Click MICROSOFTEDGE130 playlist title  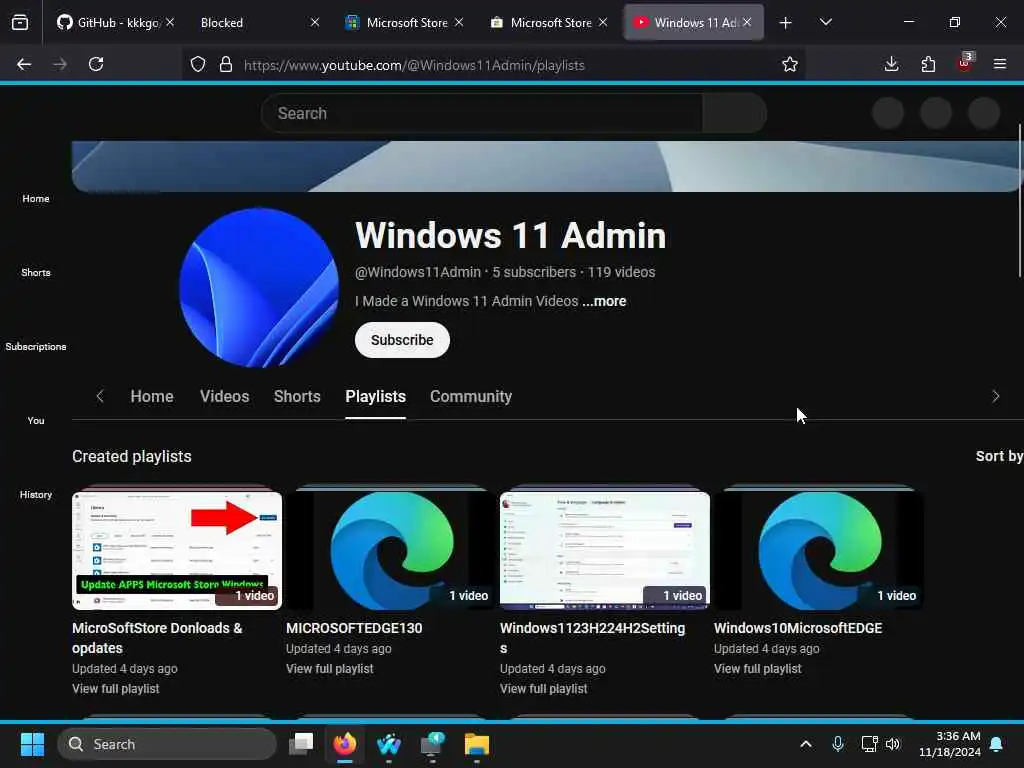354,628
